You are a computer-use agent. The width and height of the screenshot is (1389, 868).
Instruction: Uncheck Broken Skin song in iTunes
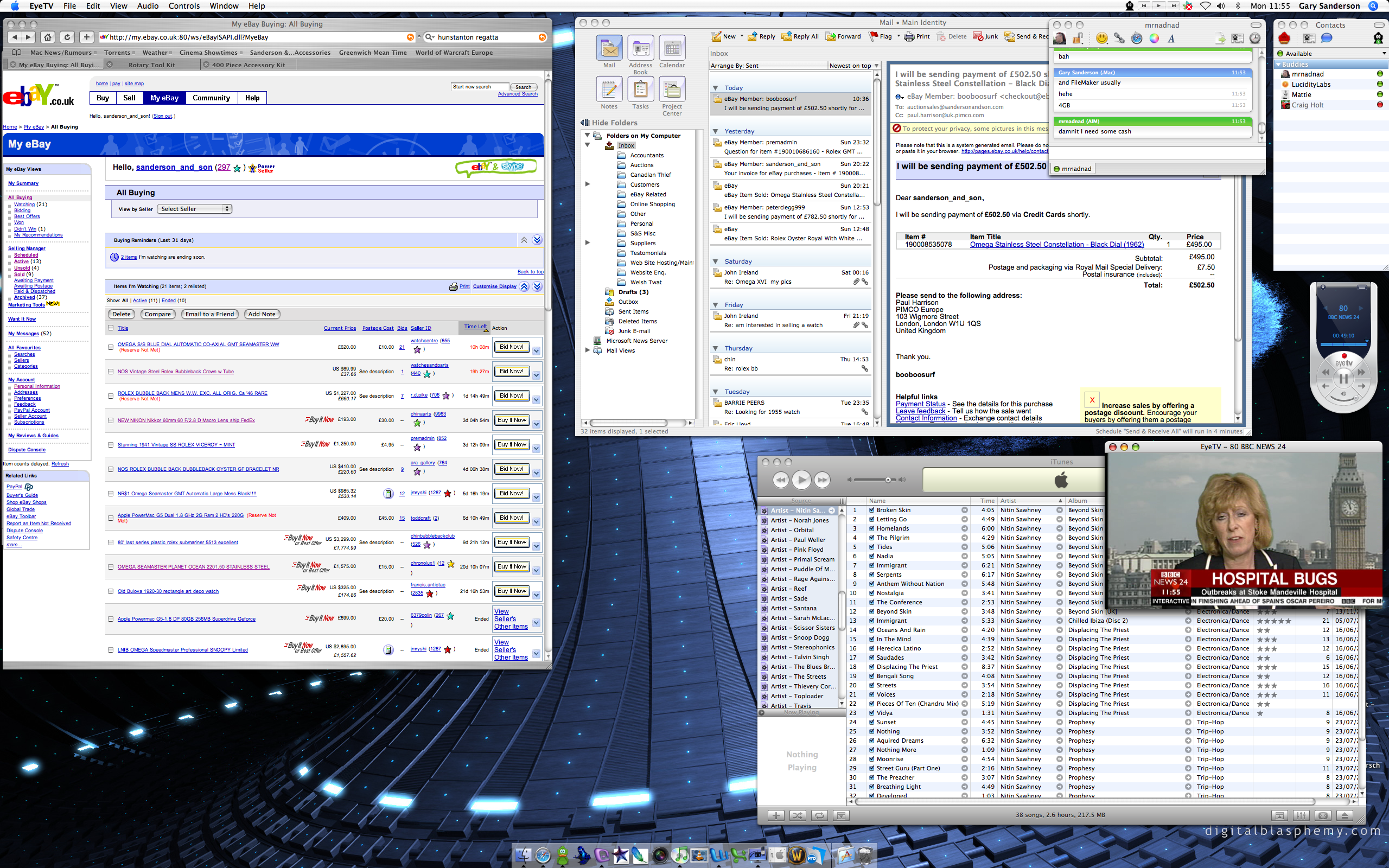(x=871, y=510)
